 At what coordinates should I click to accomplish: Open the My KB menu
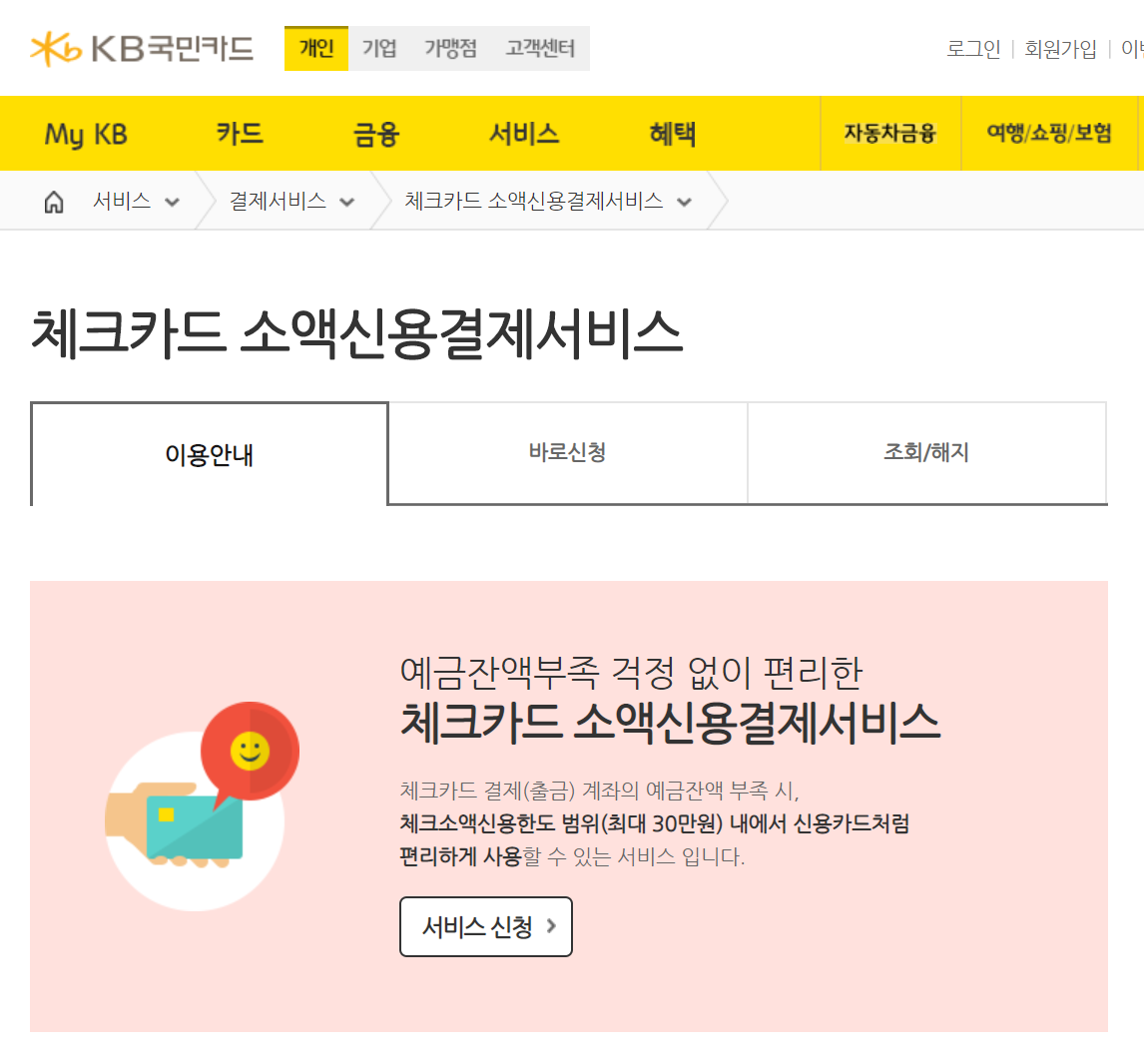(86, 134)
